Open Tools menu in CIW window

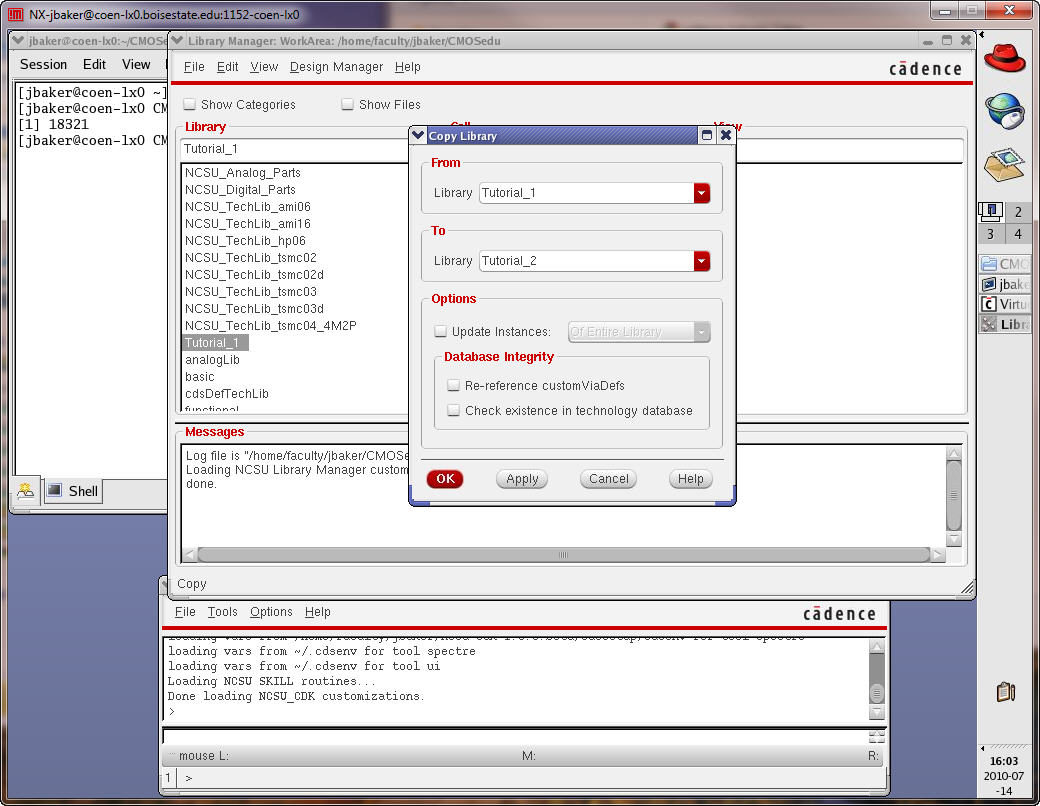(x=222, y=612)
